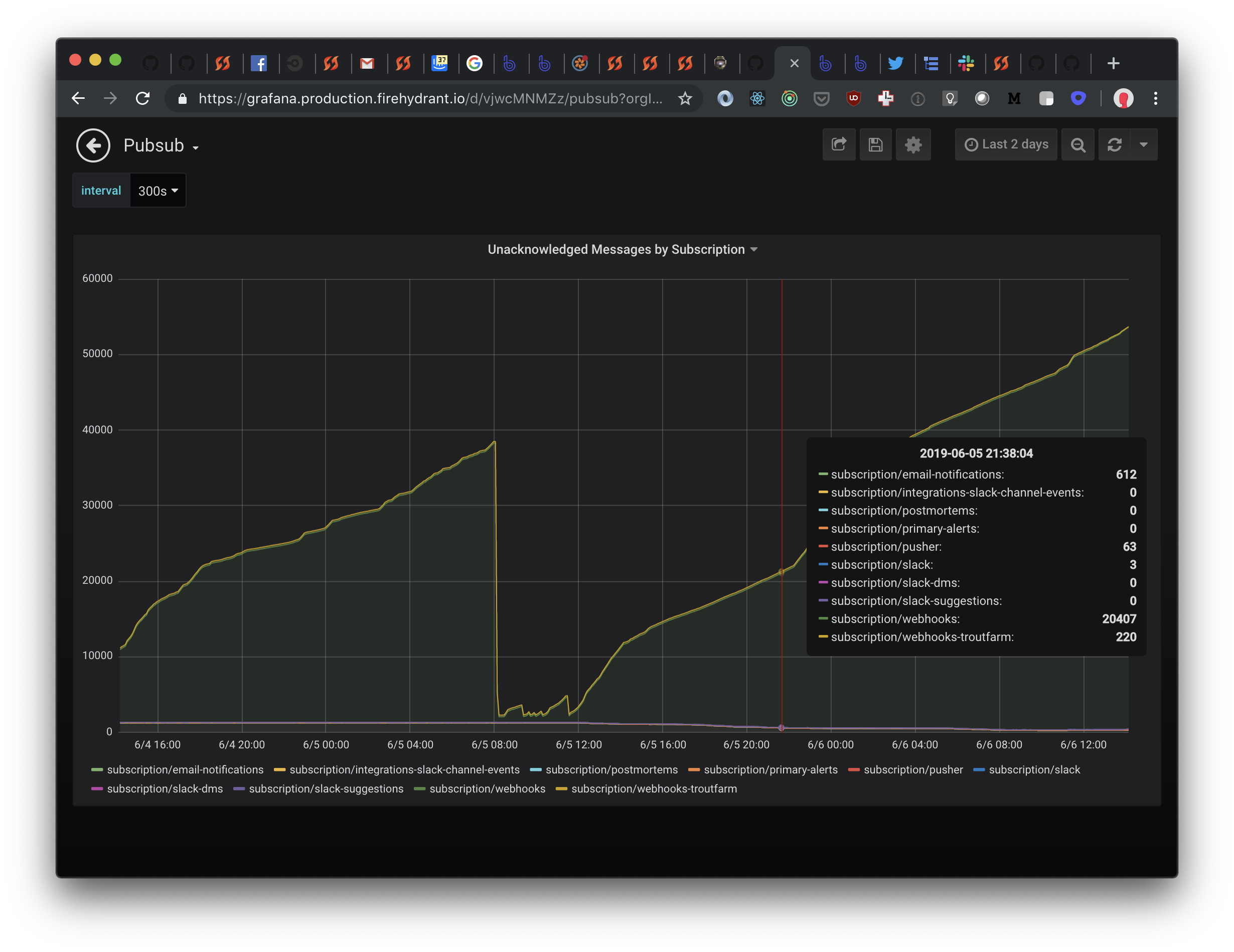1234x952 pixels.
Task: Open the interval 300s dropdown
Action: pos(158,191)
